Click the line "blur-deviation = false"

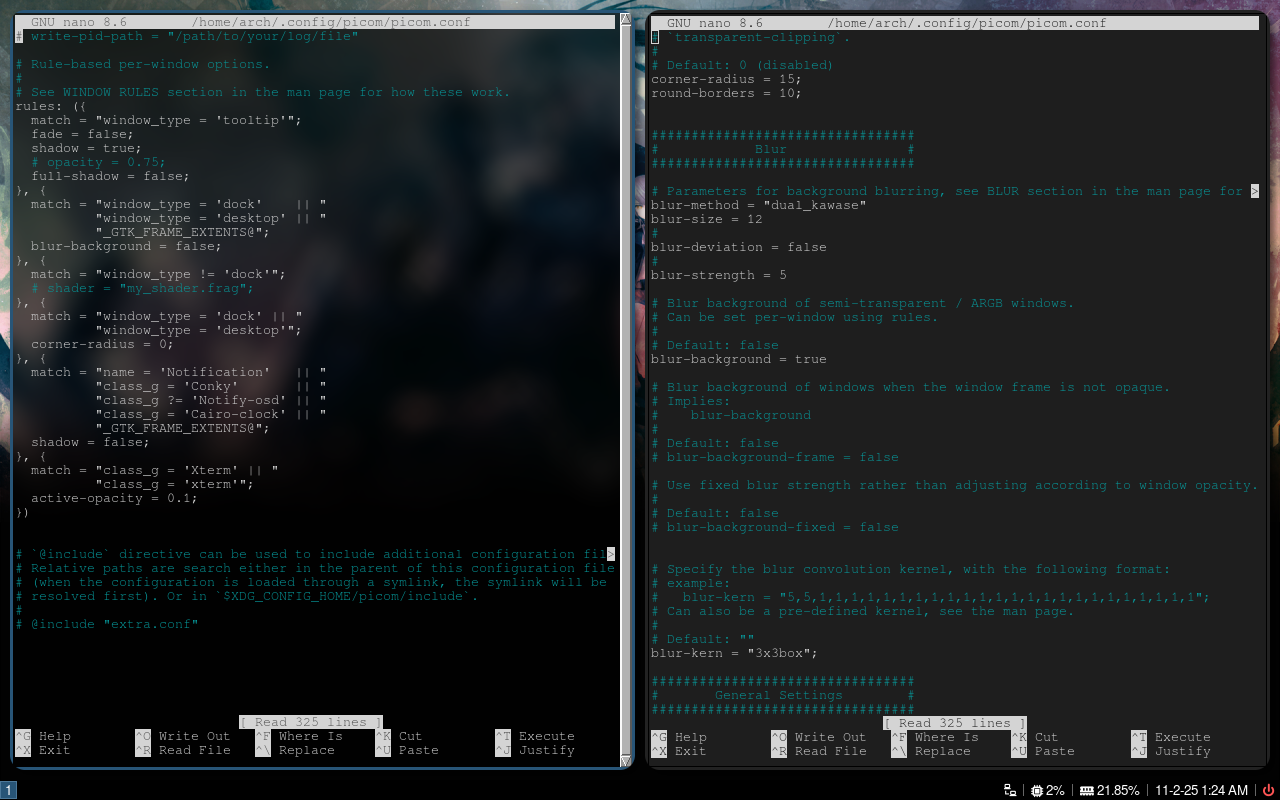click(739, 247)
